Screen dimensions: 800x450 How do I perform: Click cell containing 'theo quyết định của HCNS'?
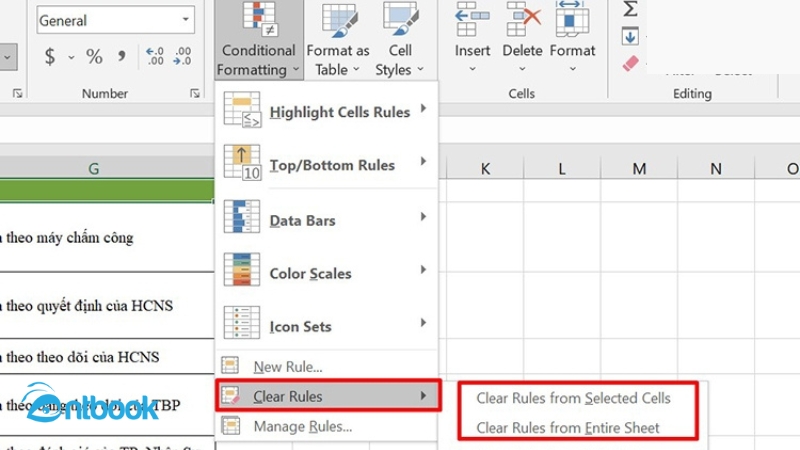point(107,305)
